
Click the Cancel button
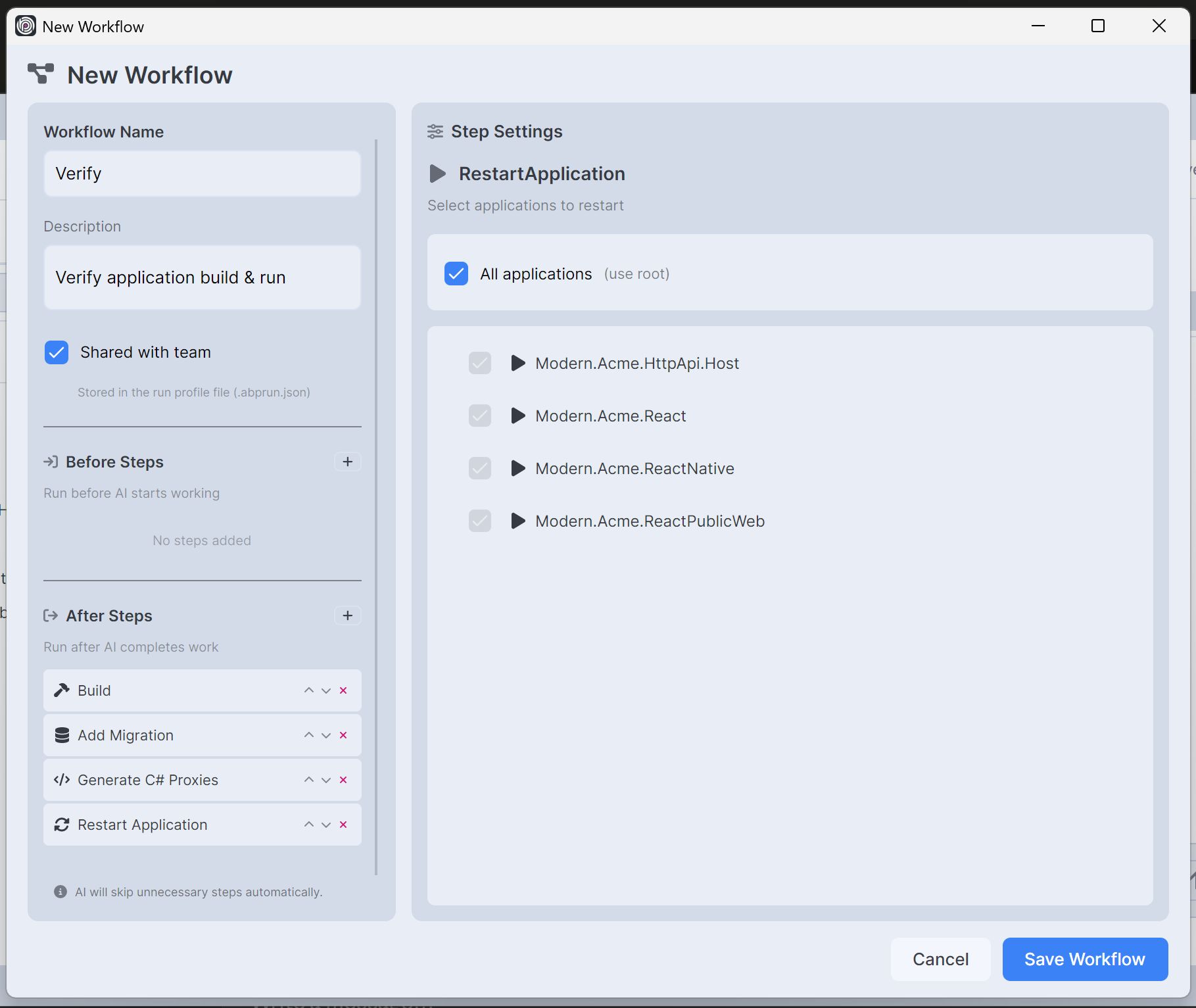tap(940, 959)
